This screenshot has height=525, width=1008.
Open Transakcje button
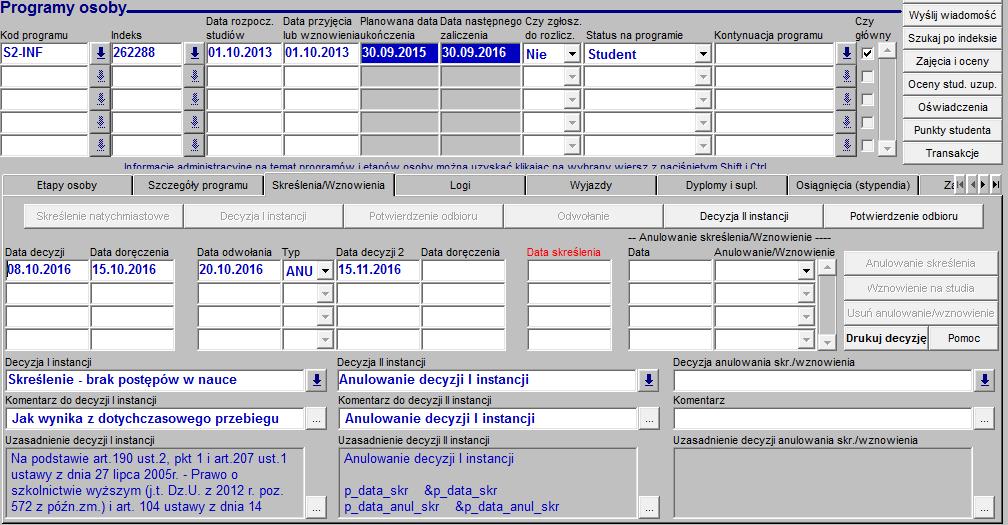(x=952, y=153)
